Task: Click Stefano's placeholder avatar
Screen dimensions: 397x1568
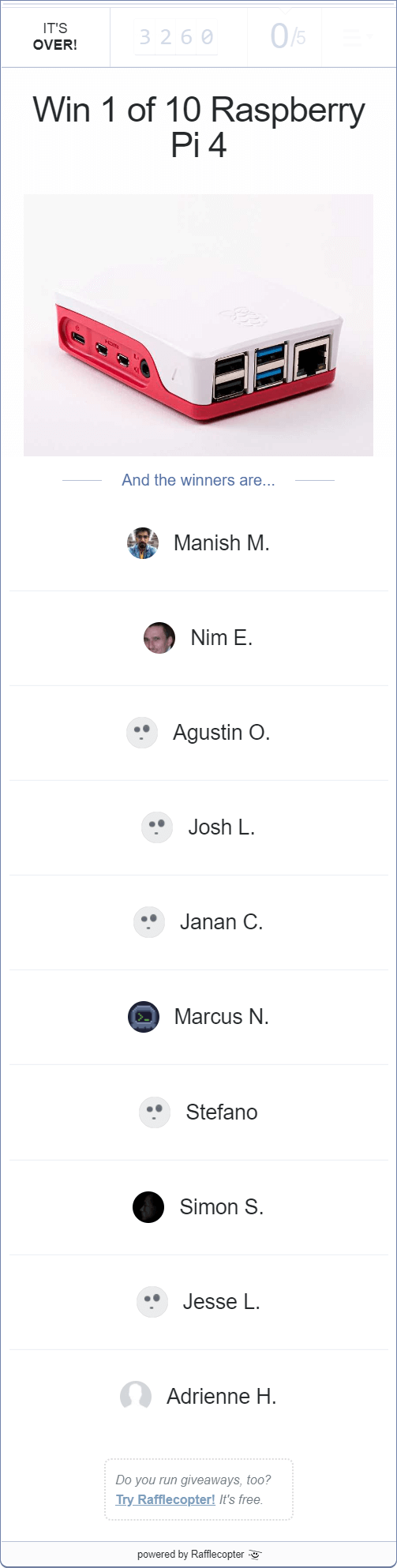Action: (155, 1112)
